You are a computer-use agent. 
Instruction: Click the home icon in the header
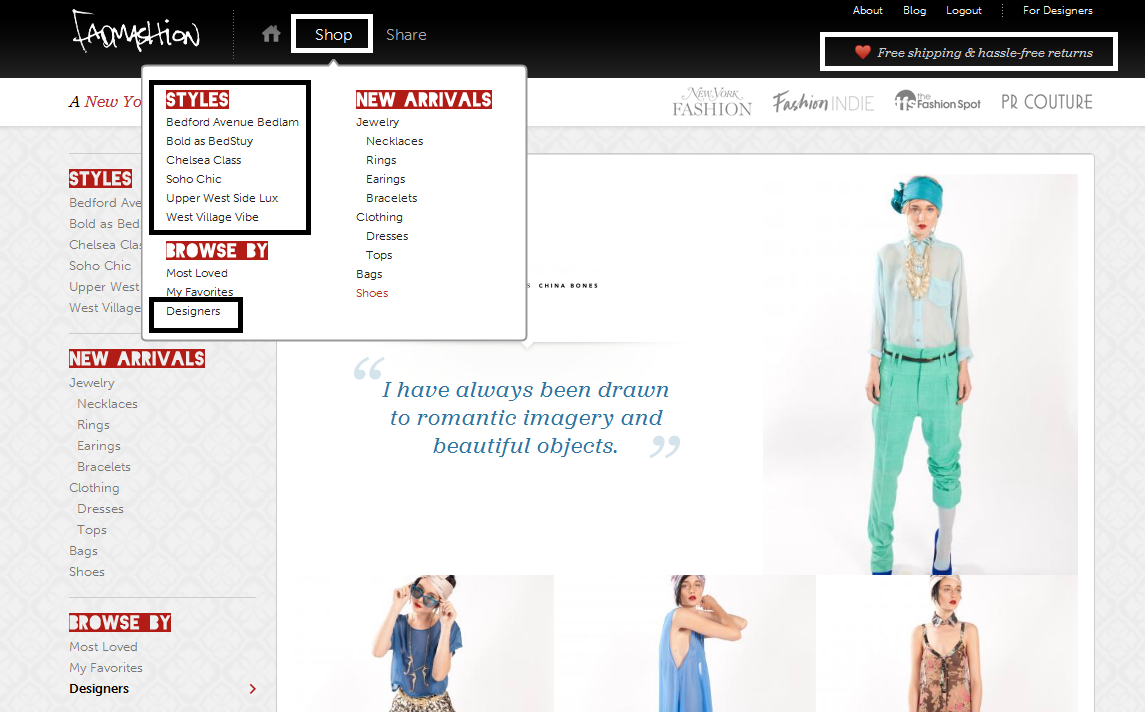(271, 34)
